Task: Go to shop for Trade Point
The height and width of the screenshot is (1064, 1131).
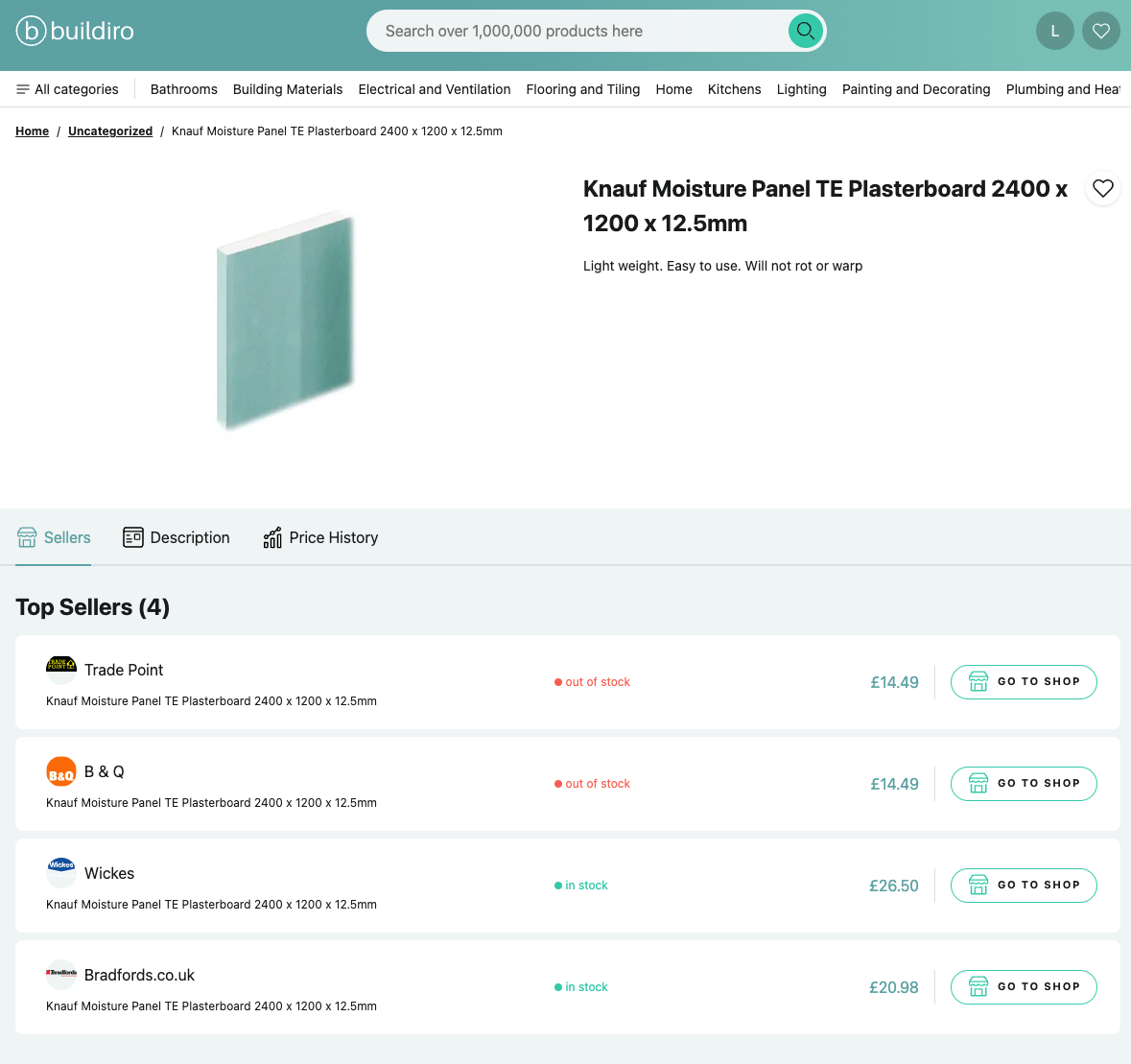Action: [1024, 682]
